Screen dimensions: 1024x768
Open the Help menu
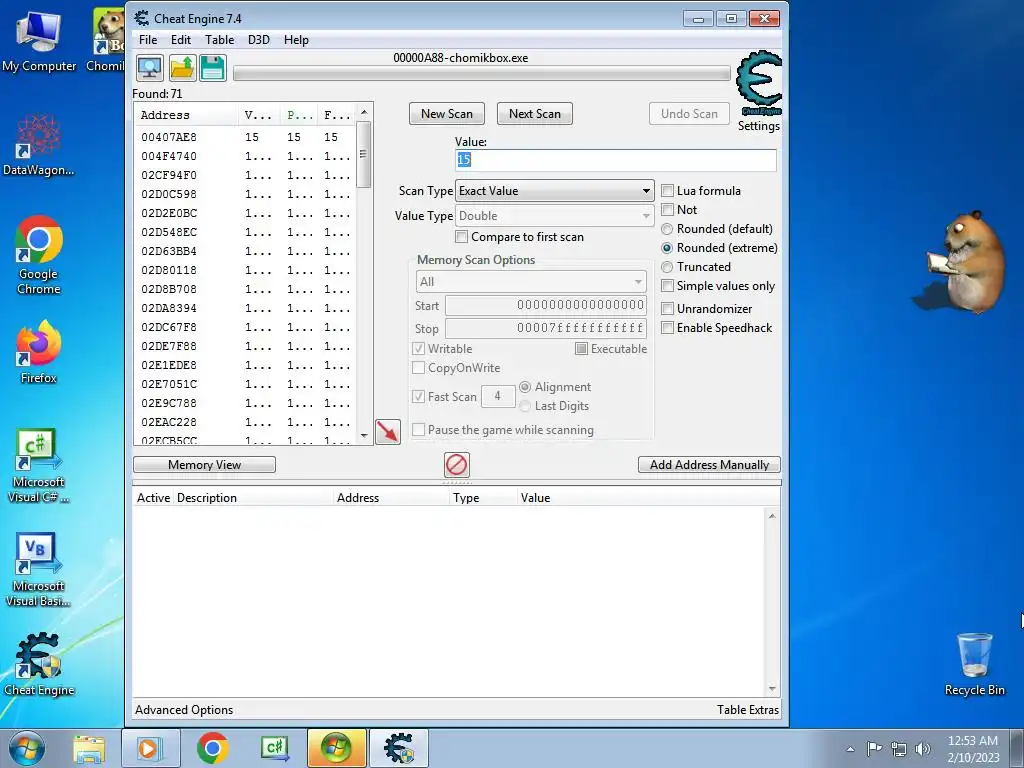pyautogui.click(x=296, y=40)
